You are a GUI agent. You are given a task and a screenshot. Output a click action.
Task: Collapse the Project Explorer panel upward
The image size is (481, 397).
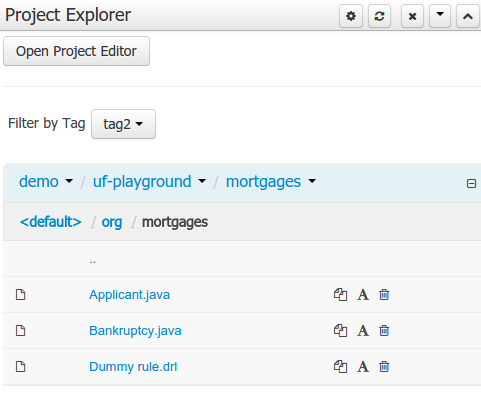(468, 16)
